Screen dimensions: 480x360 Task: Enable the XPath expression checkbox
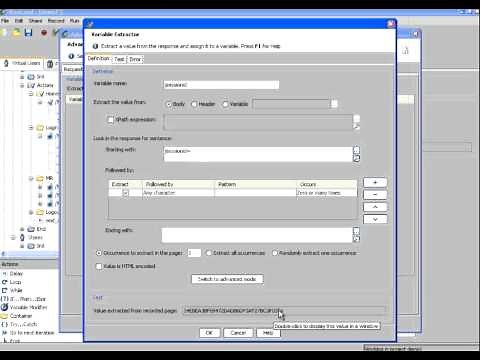tap(111, 120)
